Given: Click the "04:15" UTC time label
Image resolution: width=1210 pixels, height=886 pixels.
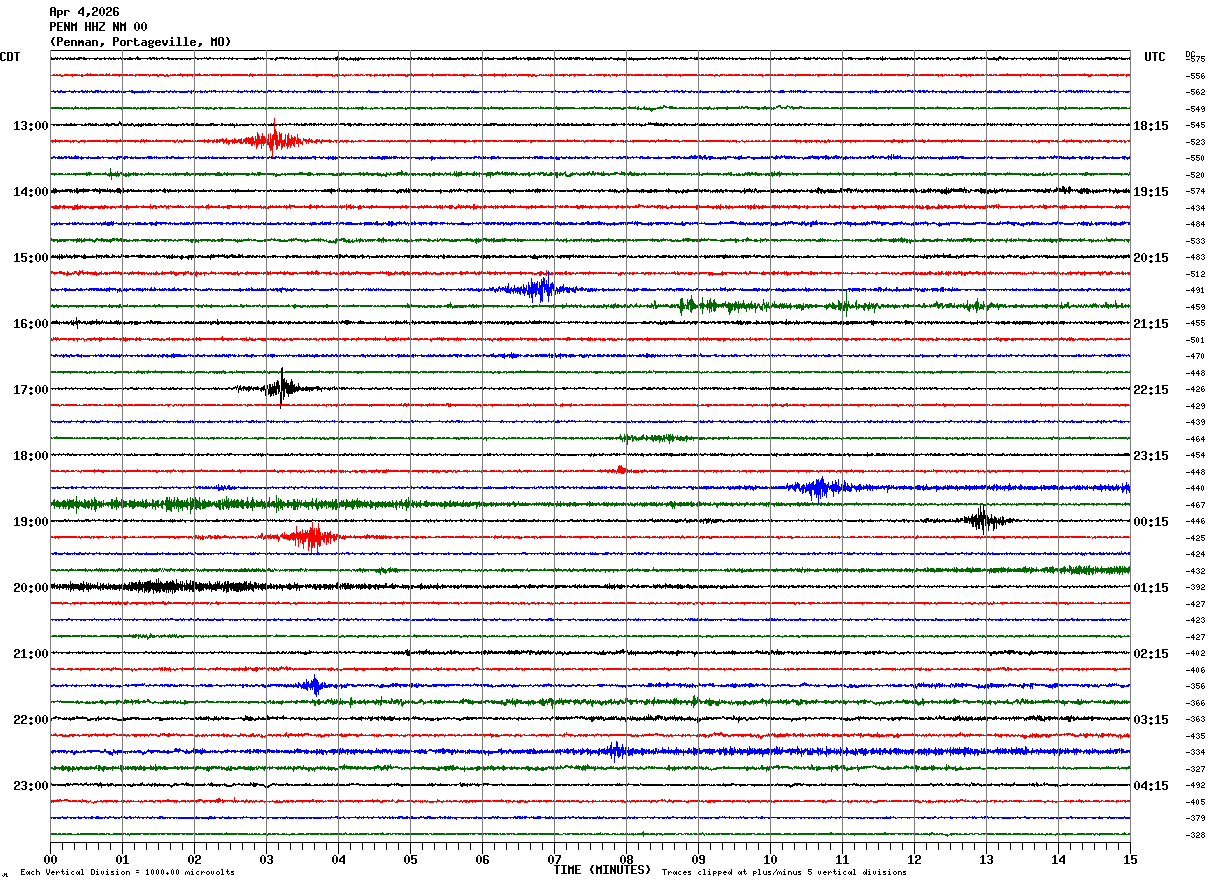Looking at the screenshot, I should point(1151,786).
